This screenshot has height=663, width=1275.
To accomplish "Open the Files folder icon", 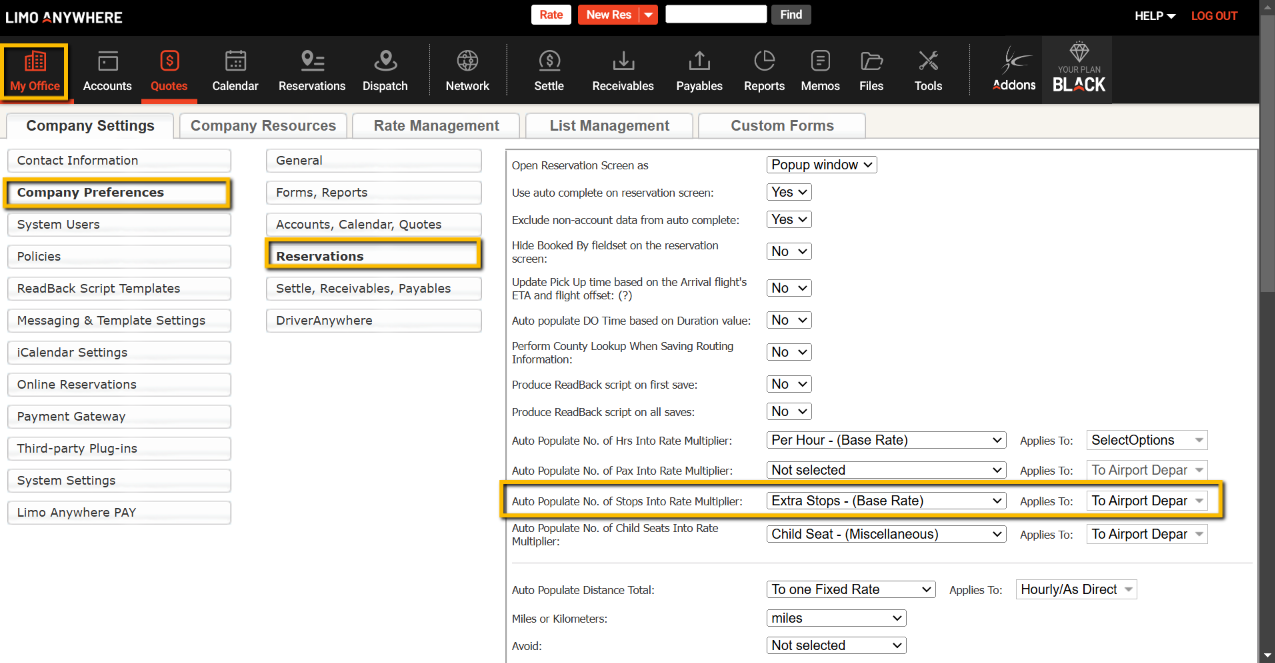I will [x=871, y=62].
